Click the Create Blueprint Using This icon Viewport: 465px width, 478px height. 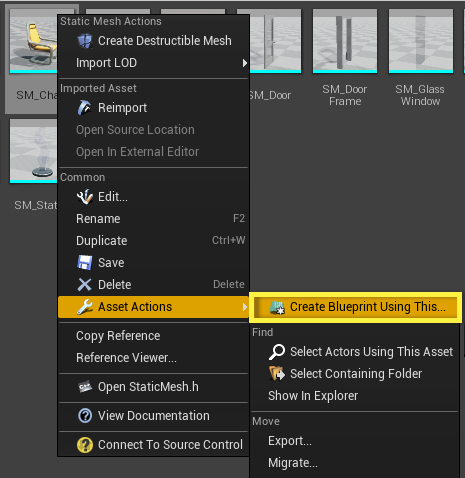point(277,307)
